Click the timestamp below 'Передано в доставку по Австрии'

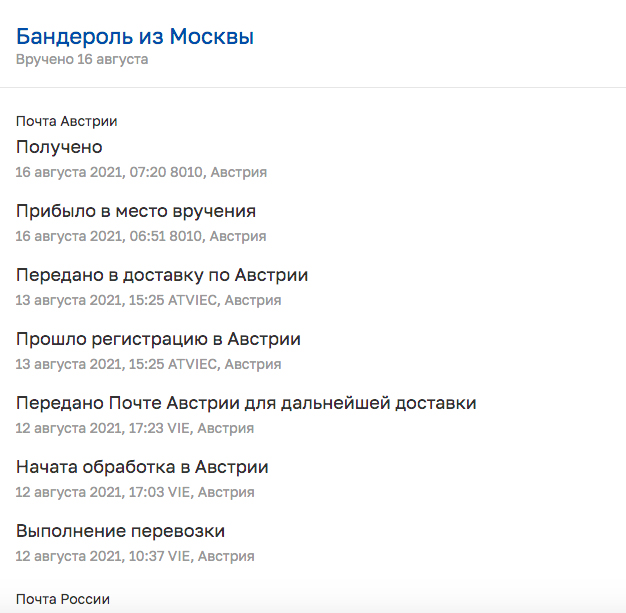(x=148, y=300)
